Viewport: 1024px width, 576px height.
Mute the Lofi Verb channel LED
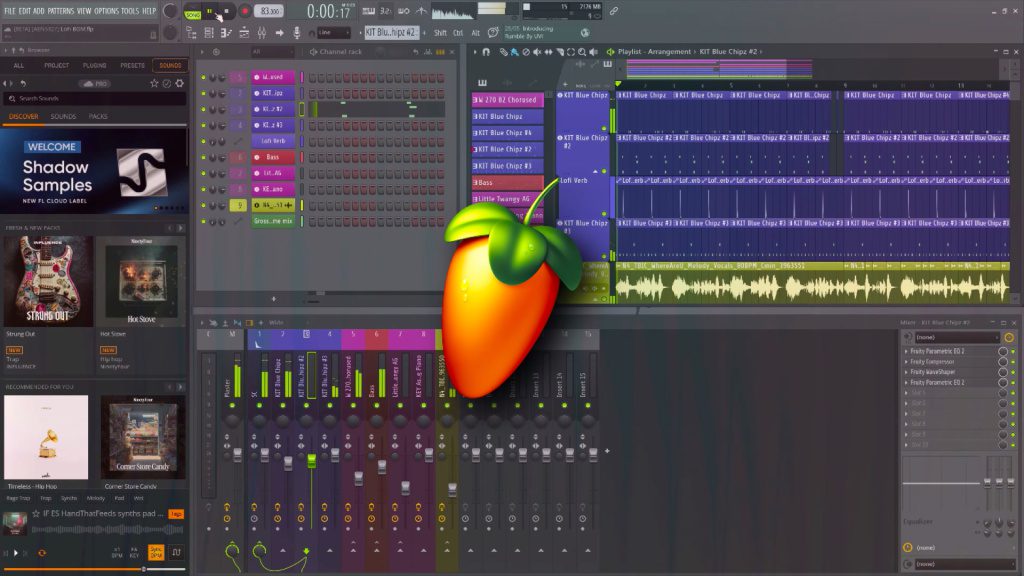[203, 141]
